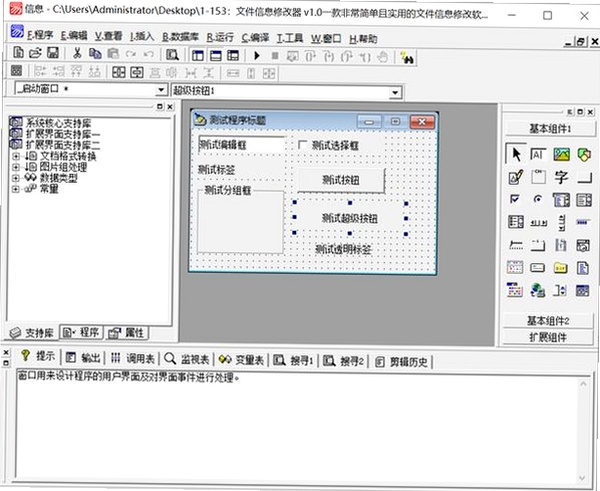Select the slider bar component icon

coord(516,245)
